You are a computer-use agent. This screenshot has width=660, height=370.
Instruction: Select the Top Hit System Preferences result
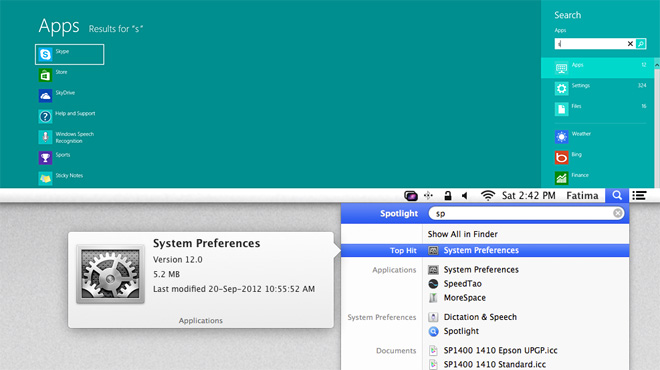point(485,250)
